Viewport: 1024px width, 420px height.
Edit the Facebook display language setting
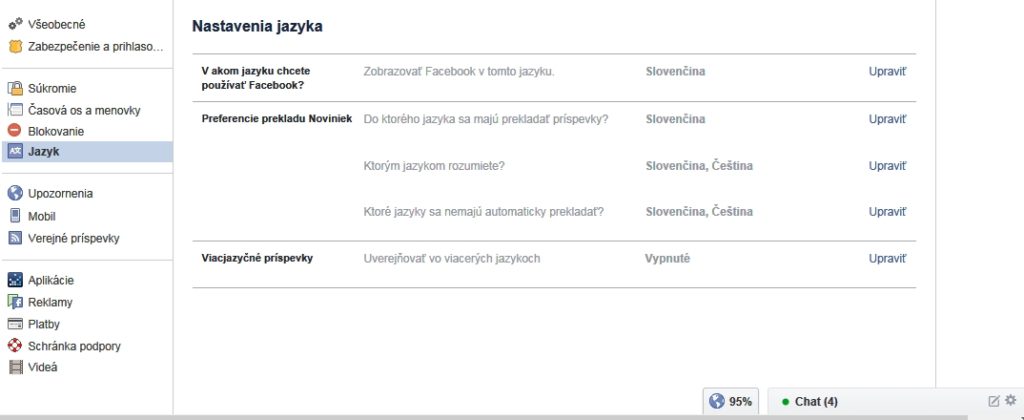click(887, 72)
